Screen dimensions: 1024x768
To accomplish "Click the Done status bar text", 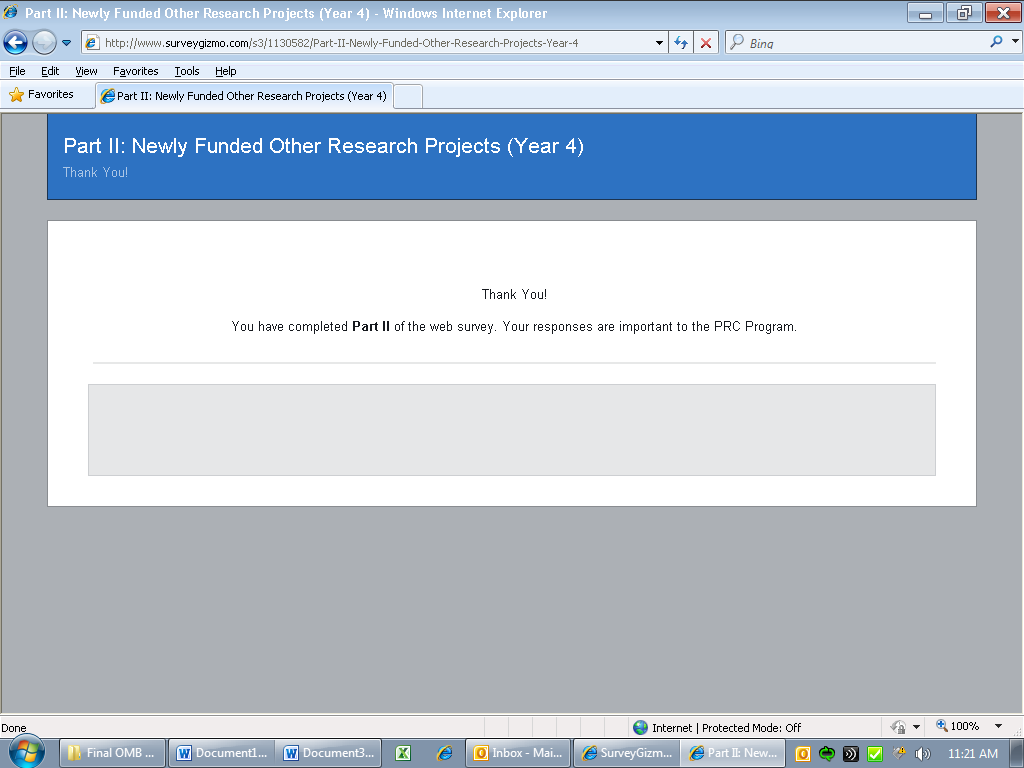I will [x=14, y=728].
